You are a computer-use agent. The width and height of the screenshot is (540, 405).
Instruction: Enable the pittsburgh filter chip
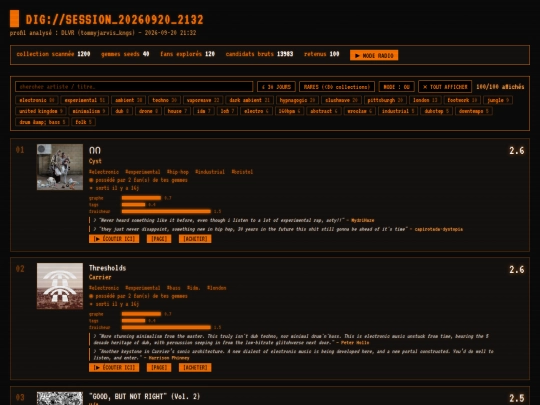point(385,100)
